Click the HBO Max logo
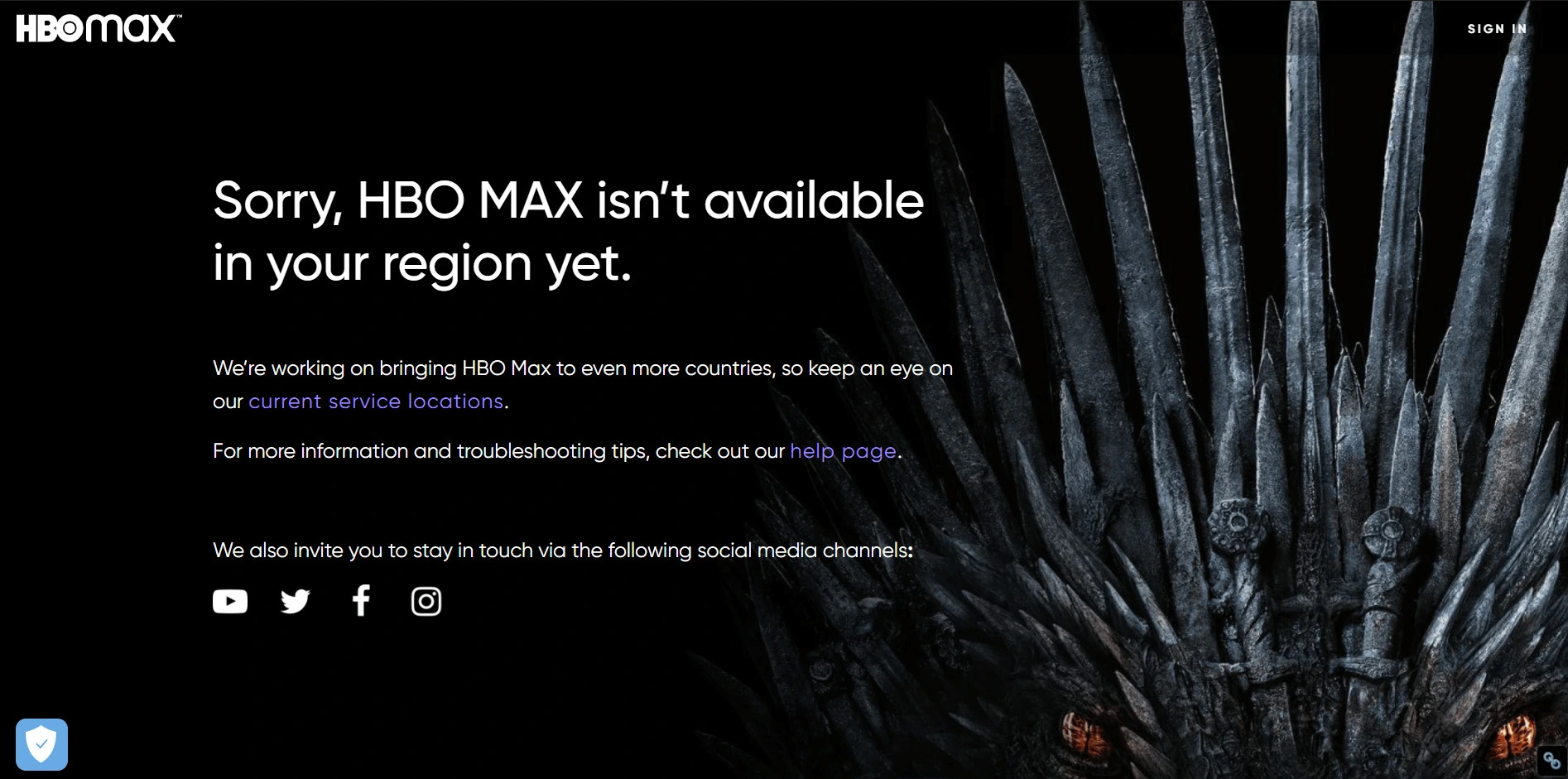The image size is (1568, 779). tap(99, 28)
